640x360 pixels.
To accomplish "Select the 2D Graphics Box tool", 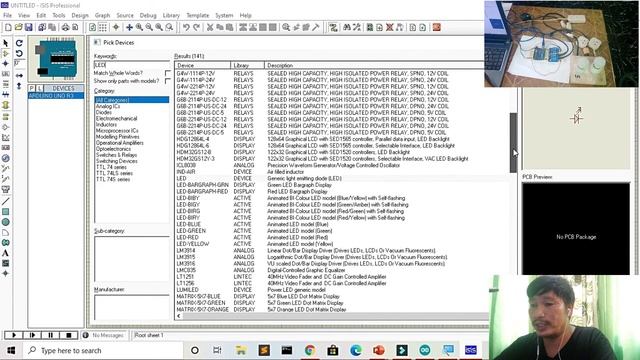I will tap(6, 211).
